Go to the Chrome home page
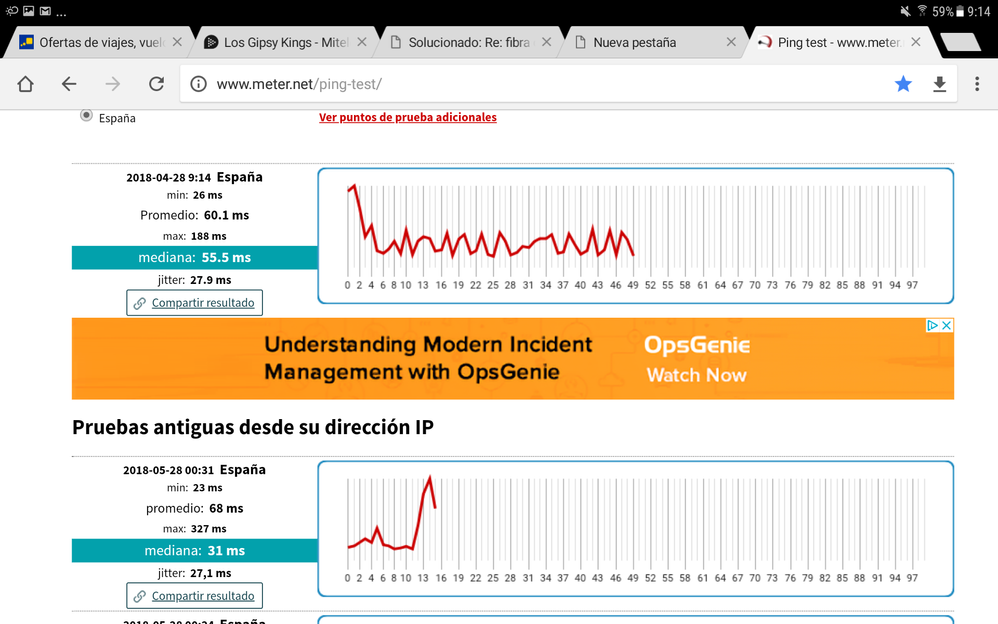This screenshot has width=998, height=624. [x=26, y=84]
